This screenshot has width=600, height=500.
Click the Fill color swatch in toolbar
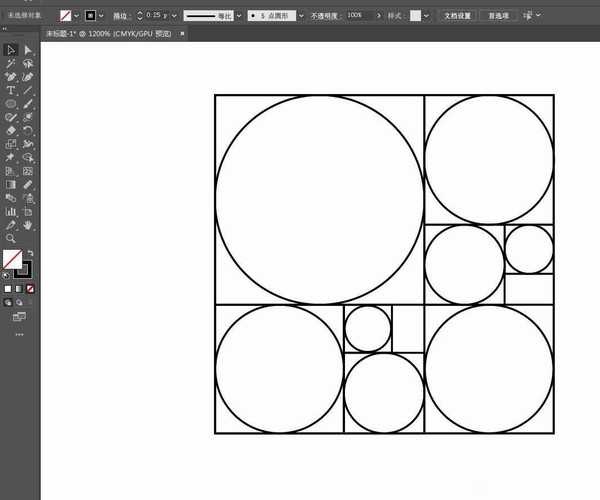(12, 260)
